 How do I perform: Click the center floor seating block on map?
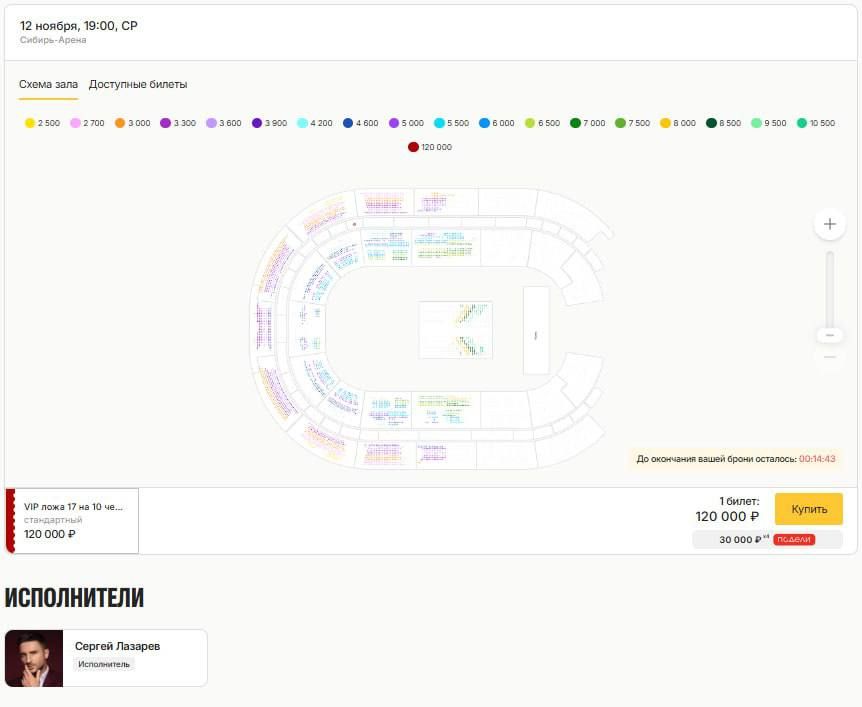[x=456, y=330]
